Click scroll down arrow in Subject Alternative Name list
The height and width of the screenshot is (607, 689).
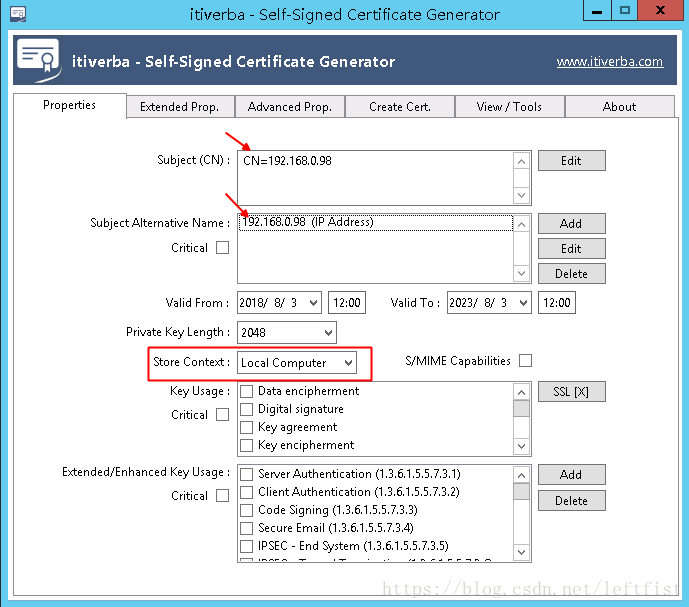click(x=522, y=273)
